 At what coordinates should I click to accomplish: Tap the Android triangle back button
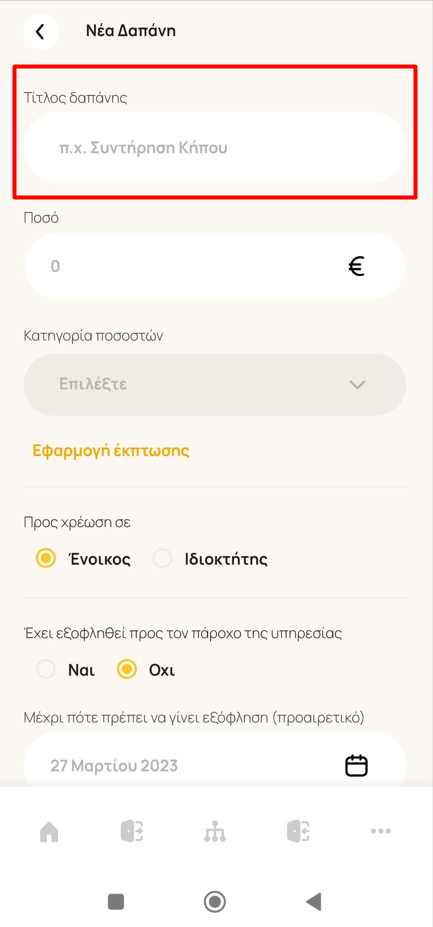tap(314, 902)
